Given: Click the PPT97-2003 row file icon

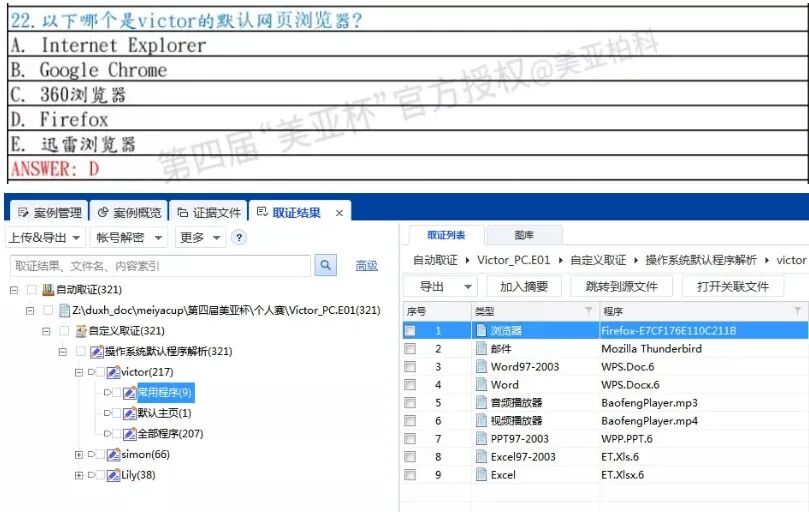Looking at the screenshot, I should (x=481, y=438).
